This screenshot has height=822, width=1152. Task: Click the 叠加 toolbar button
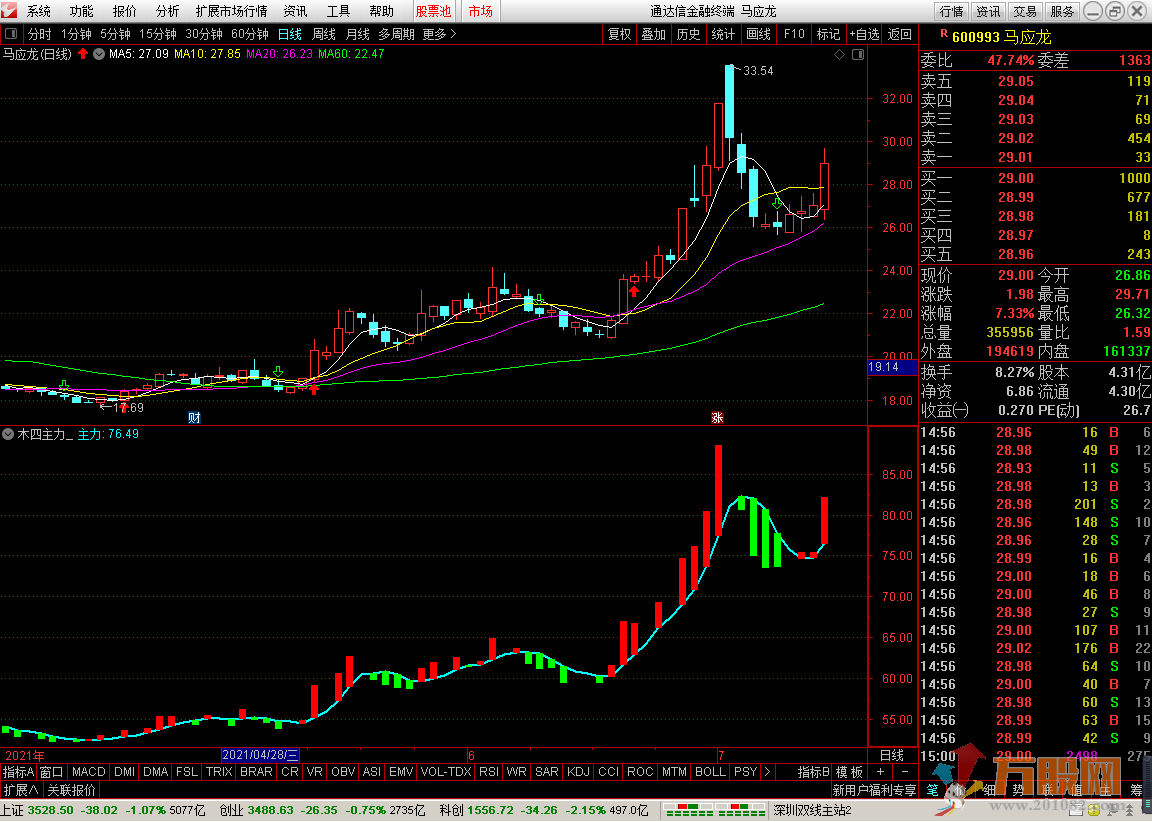point(653,35)
